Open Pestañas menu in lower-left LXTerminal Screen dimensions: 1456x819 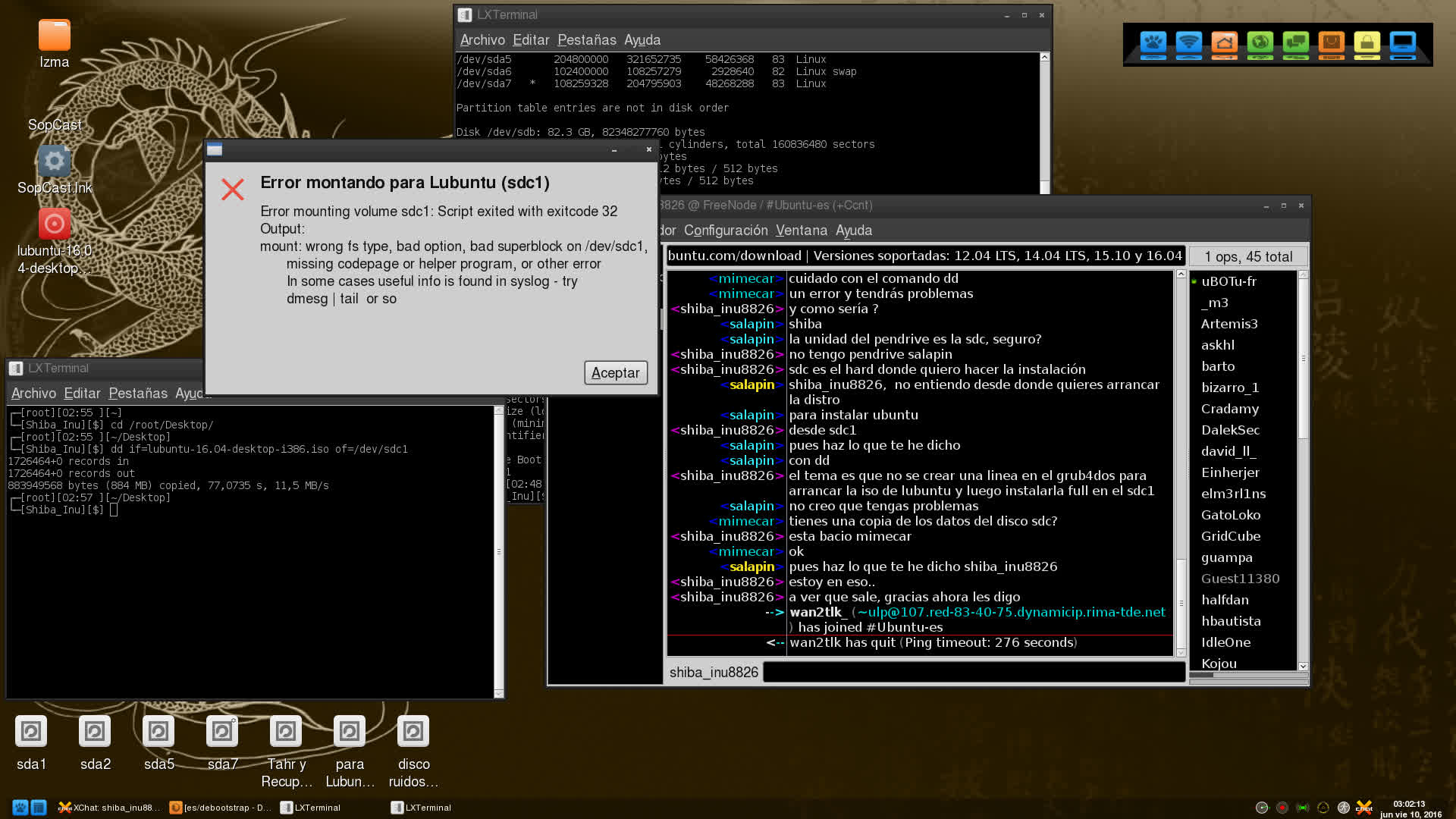tap(138, 394)
